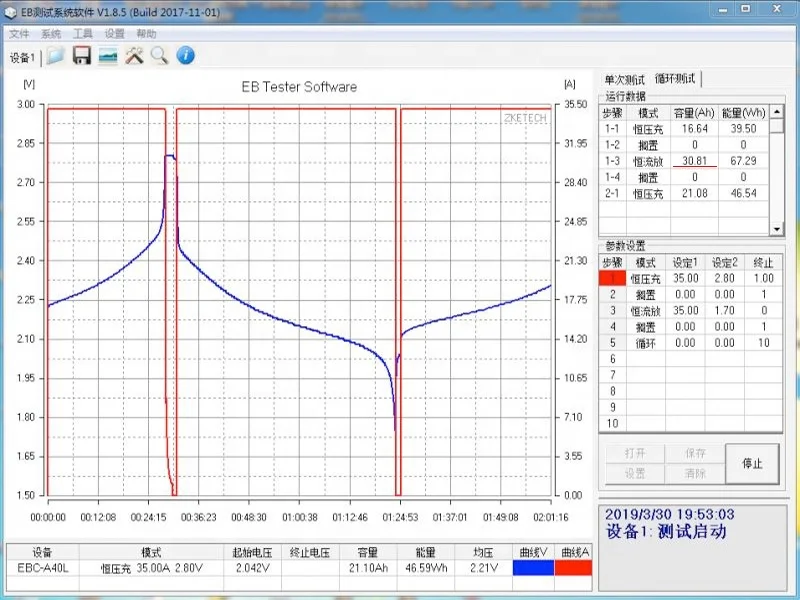Select parameter step 10 row number
The width and height of the screenshot is (800, 600).
(x=612, y=423)
